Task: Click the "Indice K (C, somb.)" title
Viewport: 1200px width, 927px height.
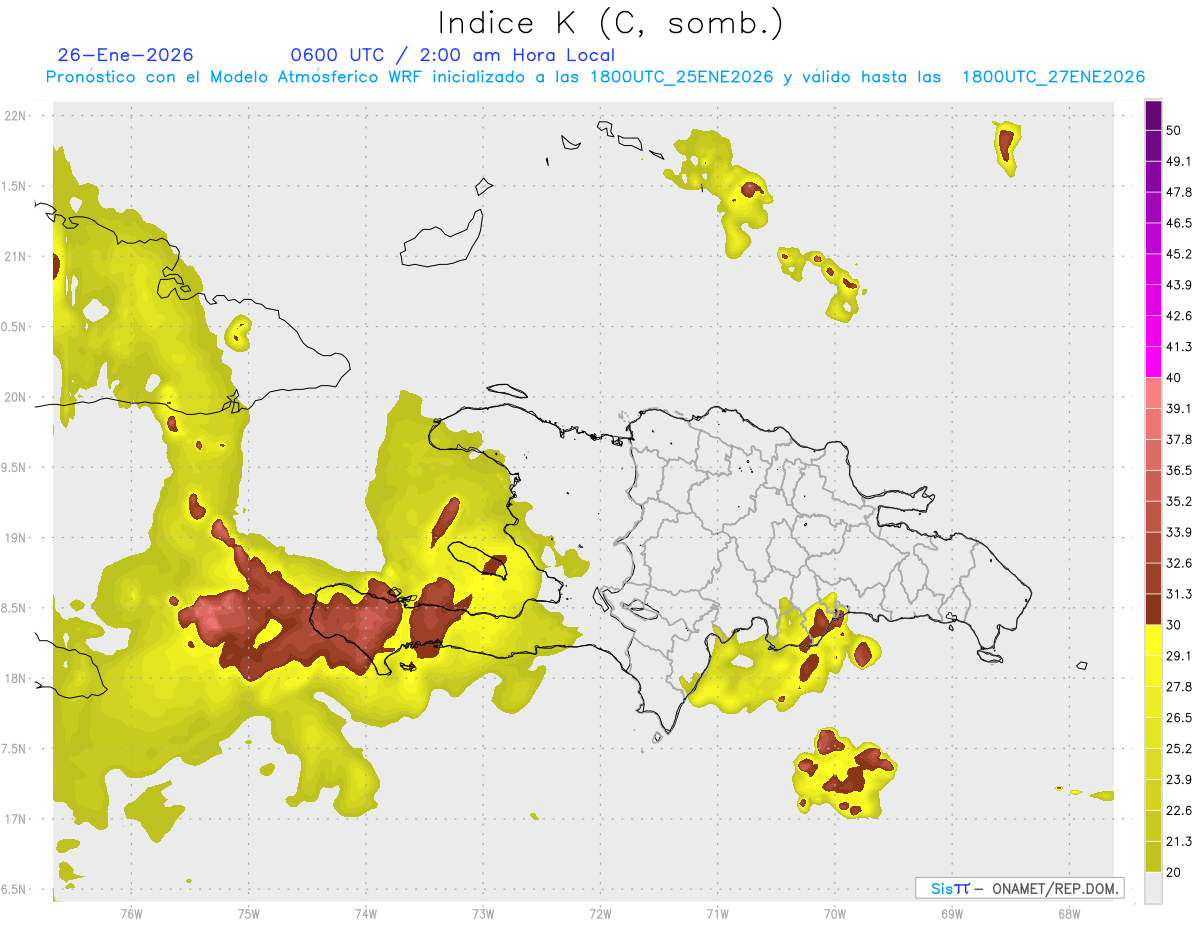Action: tap(611, 23)
